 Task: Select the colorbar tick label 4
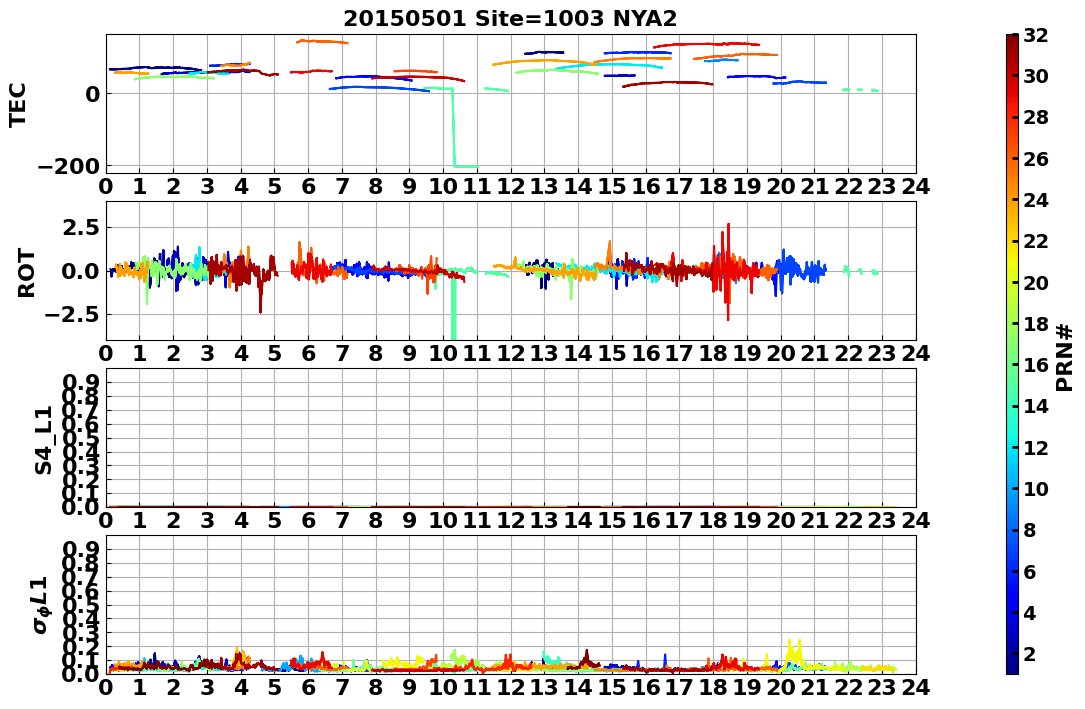point(1030,614)
